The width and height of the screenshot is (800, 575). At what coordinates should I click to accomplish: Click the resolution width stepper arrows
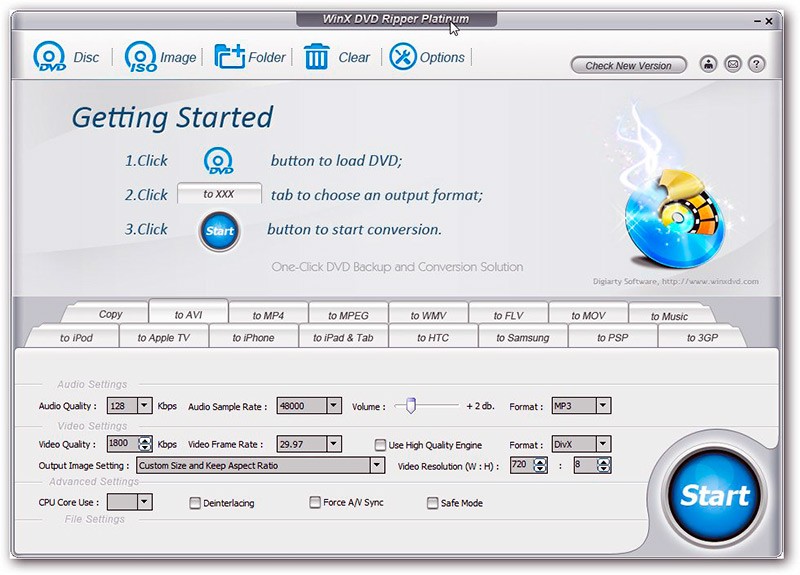coord(540,465)
